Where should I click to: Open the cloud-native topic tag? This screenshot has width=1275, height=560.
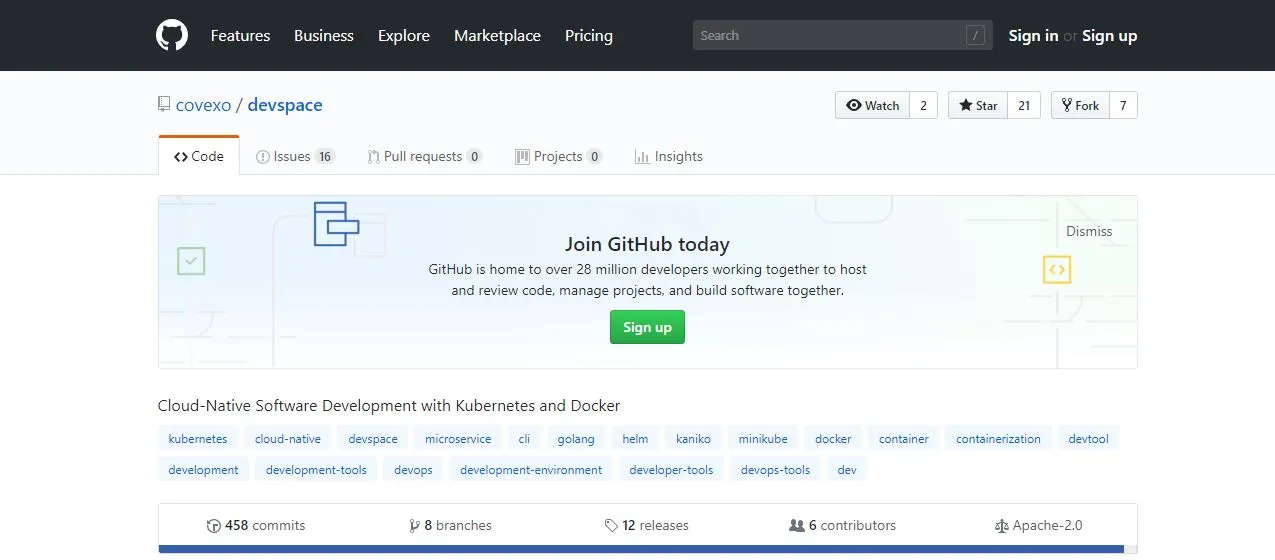(288, 438)
